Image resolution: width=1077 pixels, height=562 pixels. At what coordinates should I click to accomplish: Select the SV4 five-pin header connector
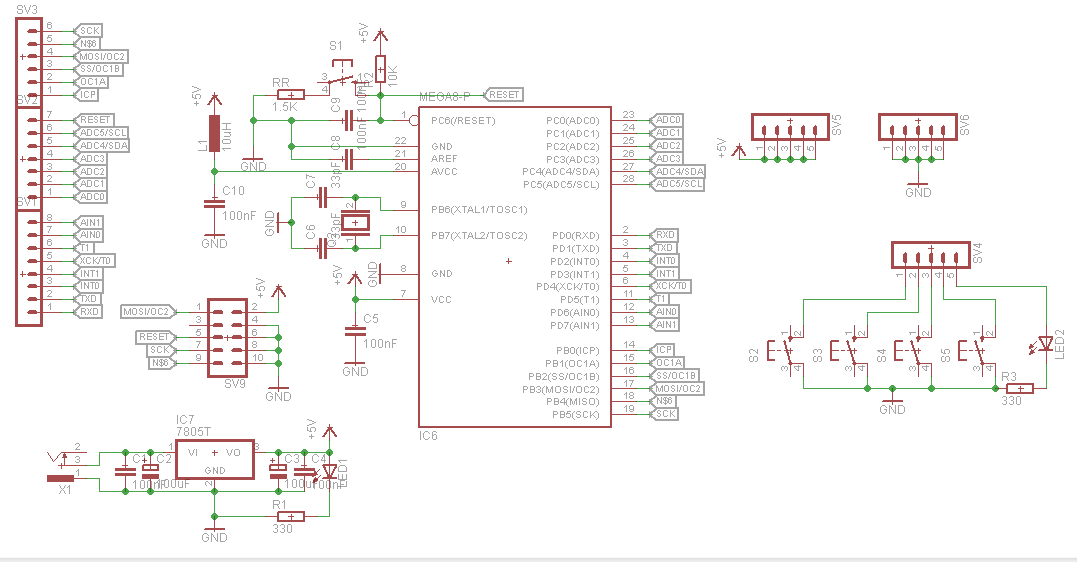pyautogui.click(x=931, y=255)
